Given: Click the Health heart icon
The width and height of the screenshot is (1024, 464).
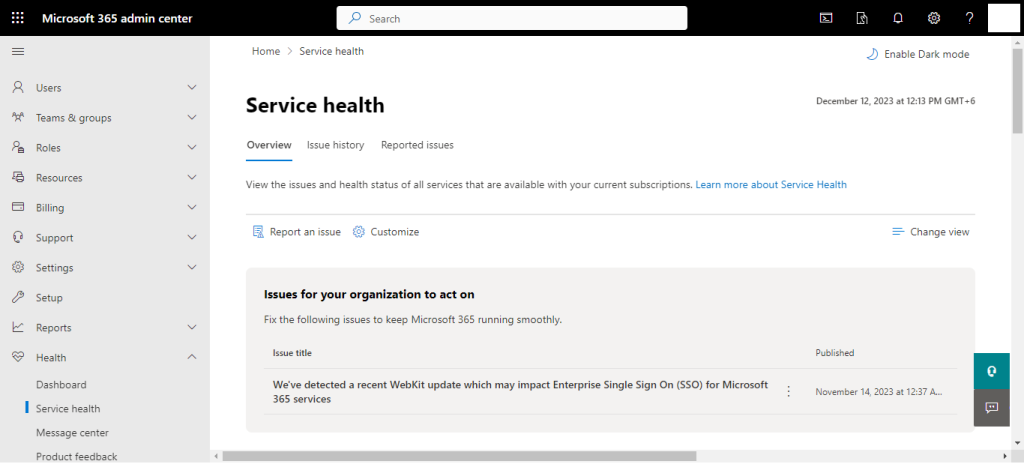Looking at the screenshot, I should coord(18,357).
